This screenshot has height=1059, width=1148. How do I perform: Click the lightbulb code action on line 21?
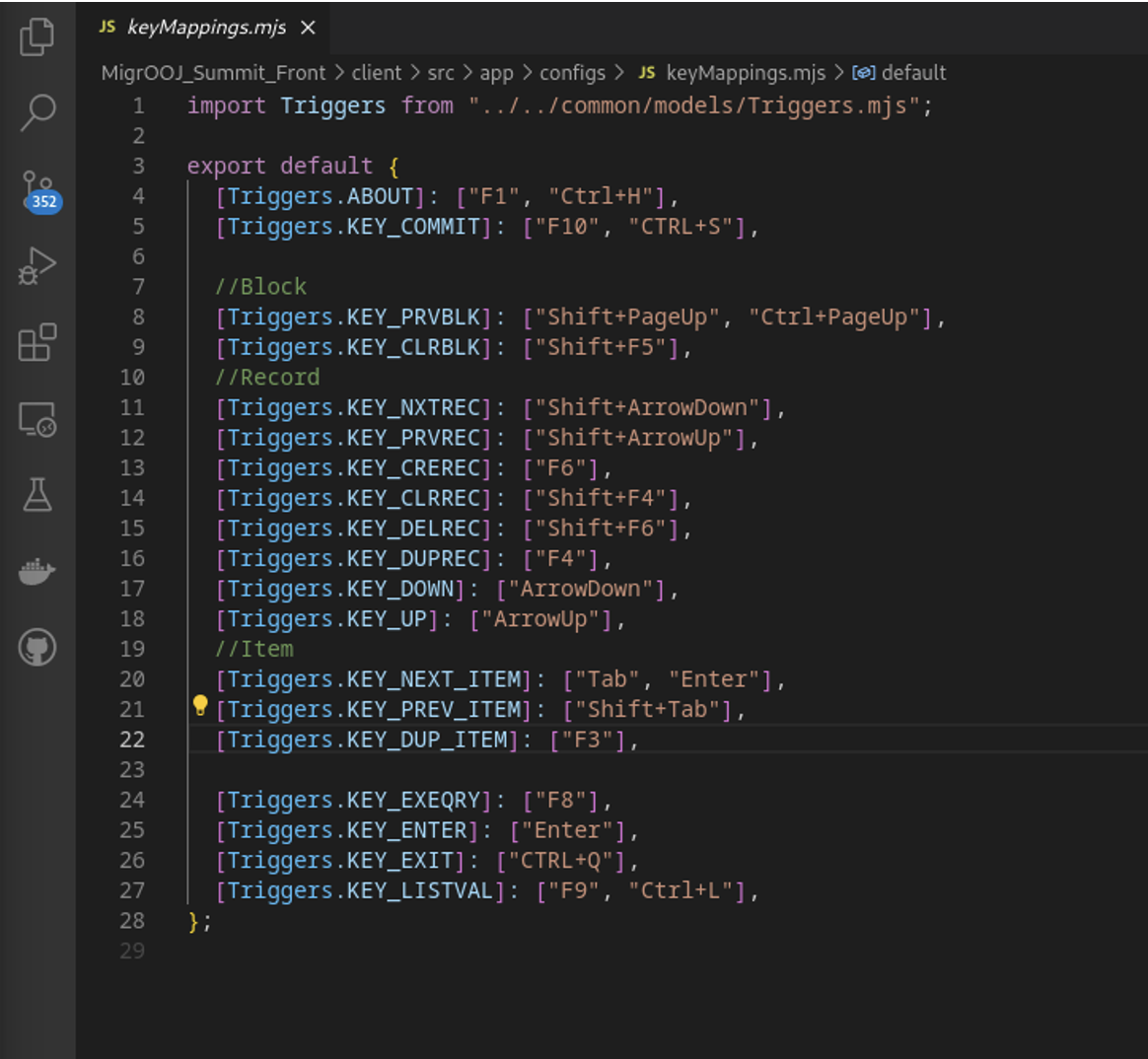tap(200, 706)
